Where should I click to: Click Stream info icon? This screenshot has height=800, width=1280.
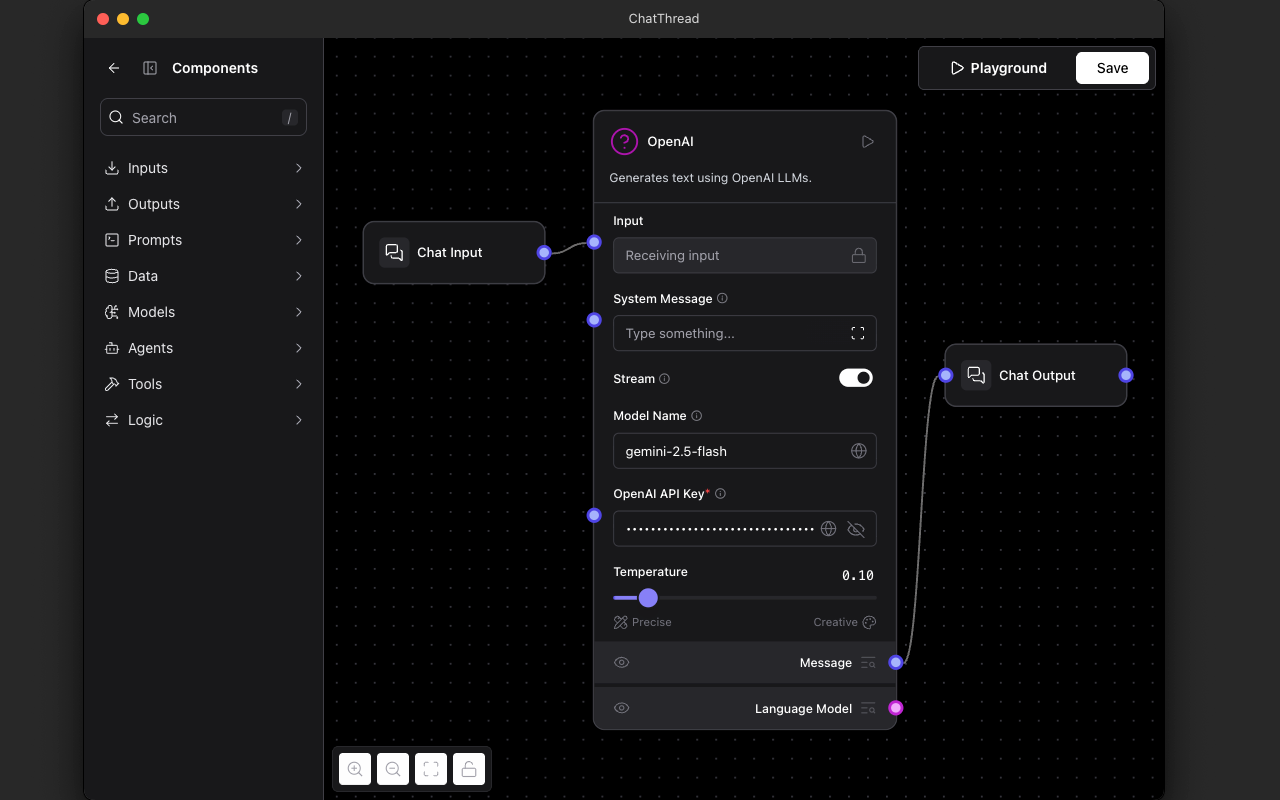coord(665,379)
